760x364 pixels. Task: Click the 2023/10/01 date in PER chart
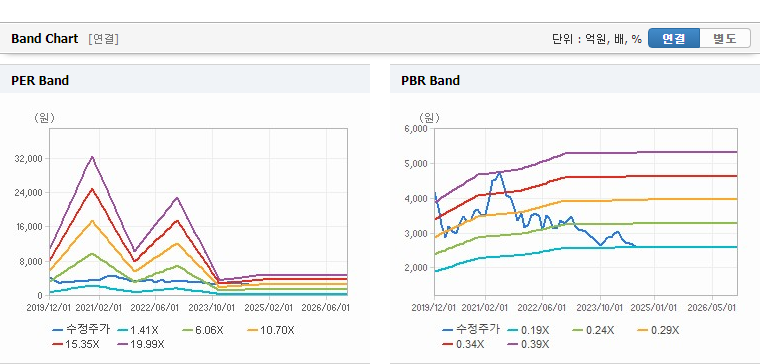(x=213, y=308)
